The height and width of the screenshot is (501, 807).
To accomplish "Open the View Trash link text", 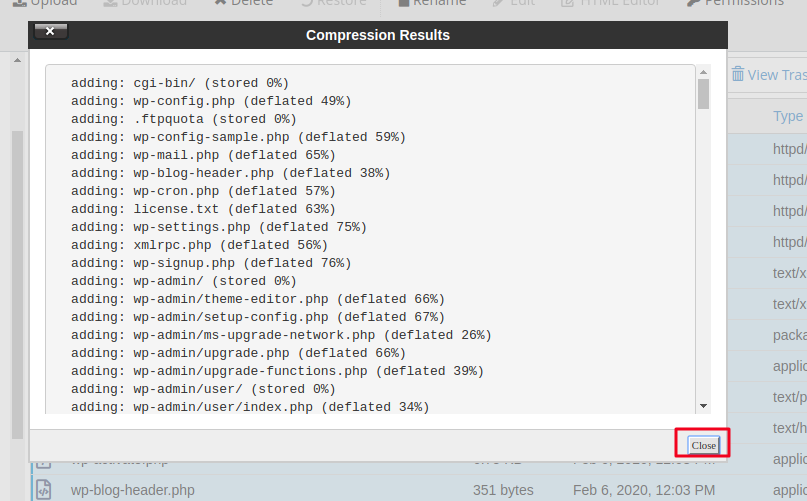I will tap(777, 75).
